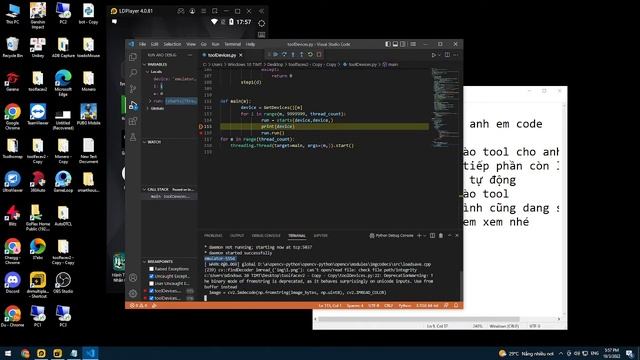640x360 pixels.
Task: Click Step Out in the debug toolbar
Action: point(301,55)
